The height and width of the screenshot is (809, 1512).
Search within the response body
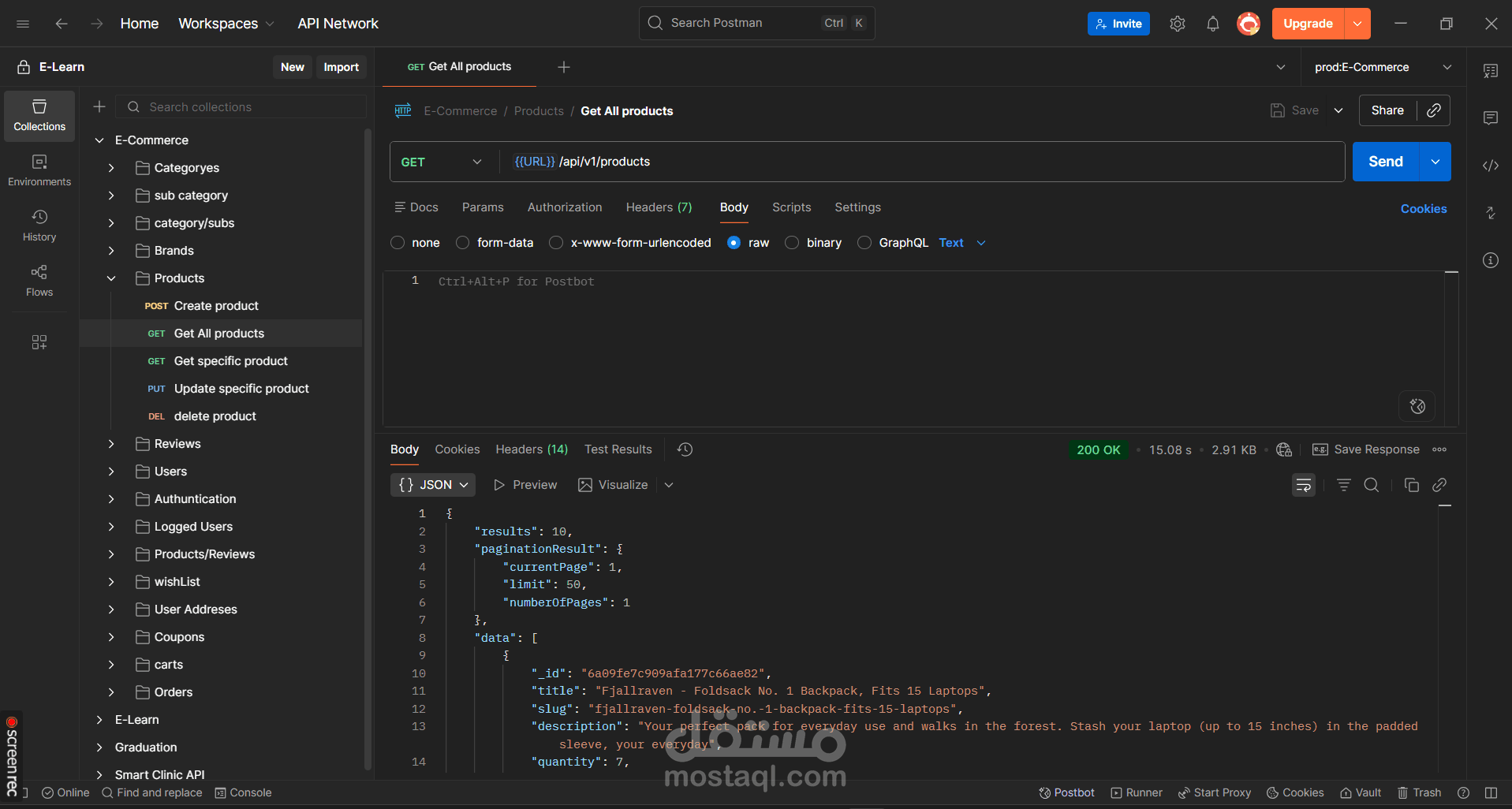[x=1372, y=485]
